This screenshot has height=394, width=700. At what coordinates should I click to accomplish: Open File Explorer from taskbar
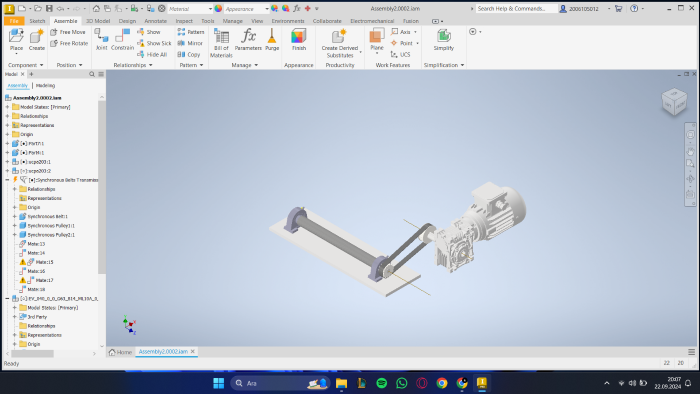point(342,383)
